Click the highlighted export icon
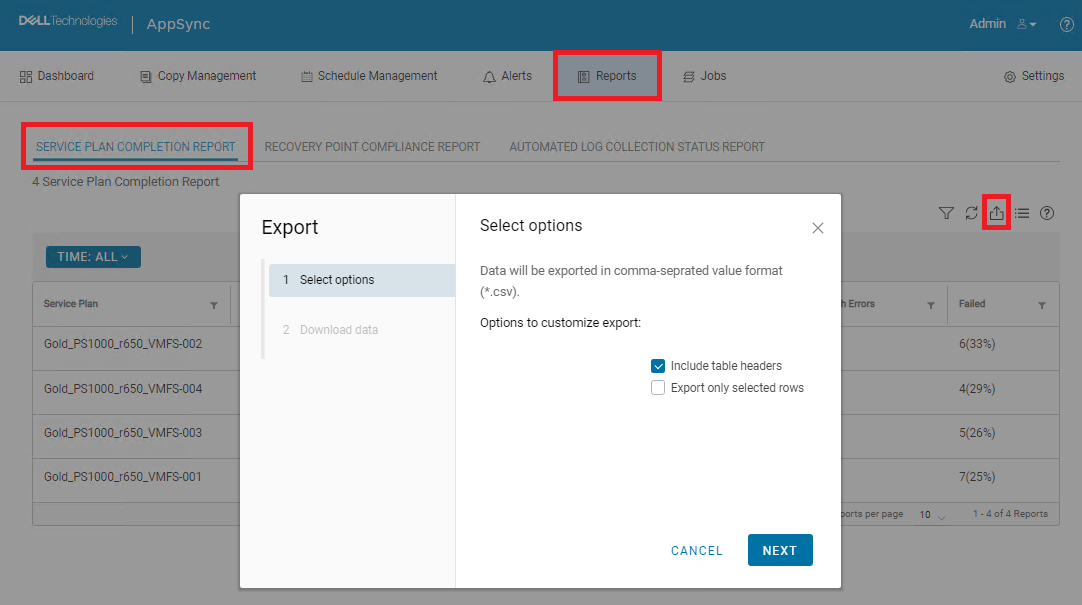 (x=996, y=213)
